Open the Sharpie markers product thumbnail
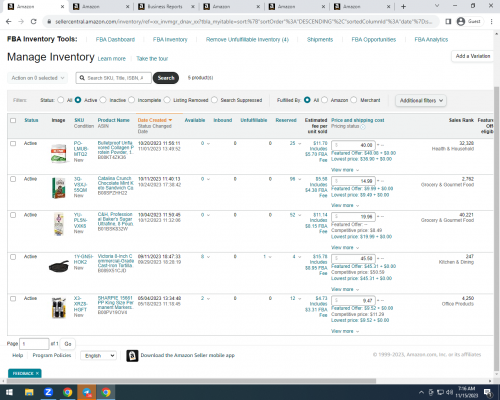Screen dimensions: 500x400 click(59, 307)
